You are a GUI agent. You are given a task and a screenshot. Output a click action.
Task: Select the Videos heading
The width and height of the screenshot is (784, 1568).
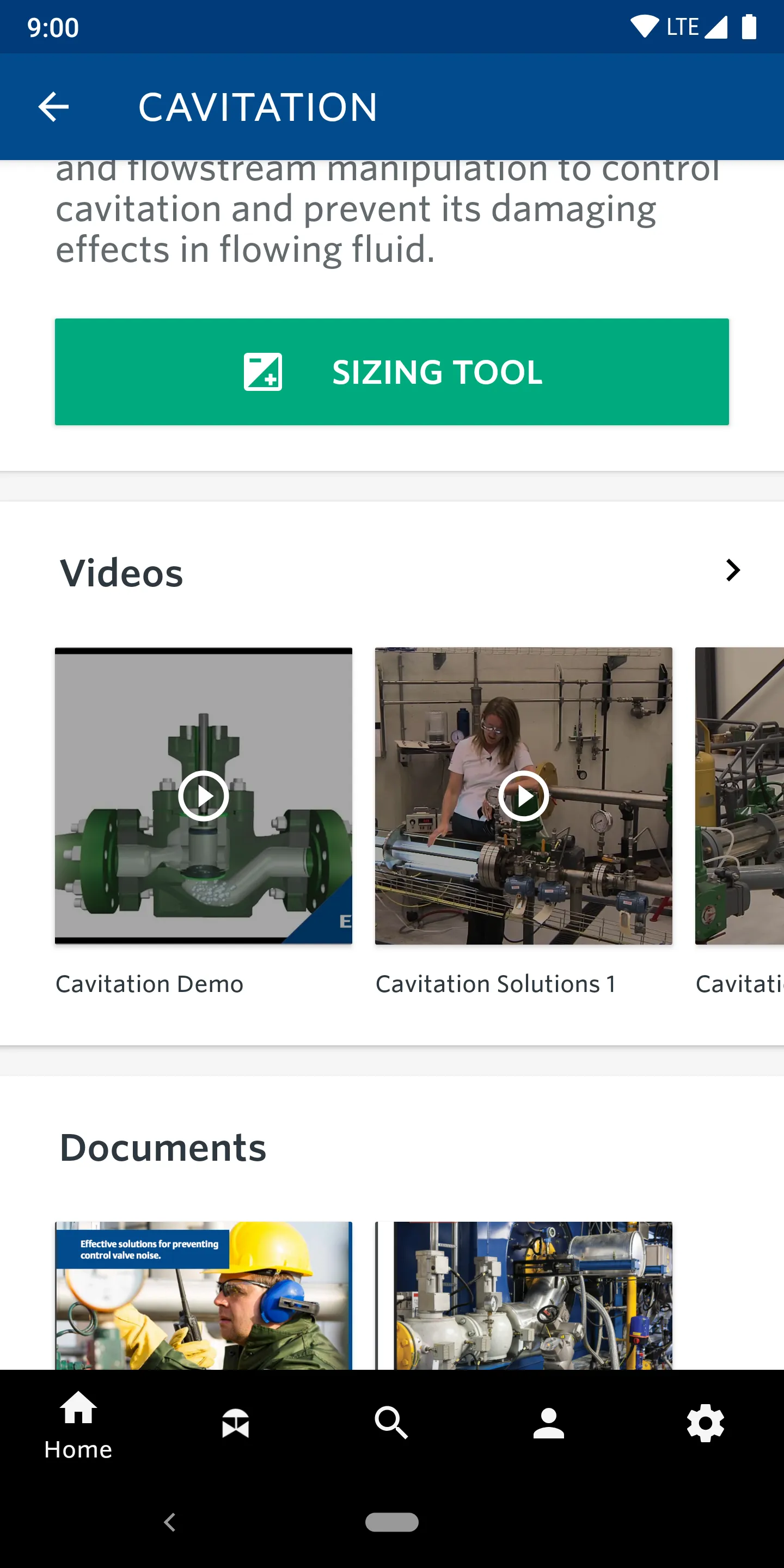[122, 573]
